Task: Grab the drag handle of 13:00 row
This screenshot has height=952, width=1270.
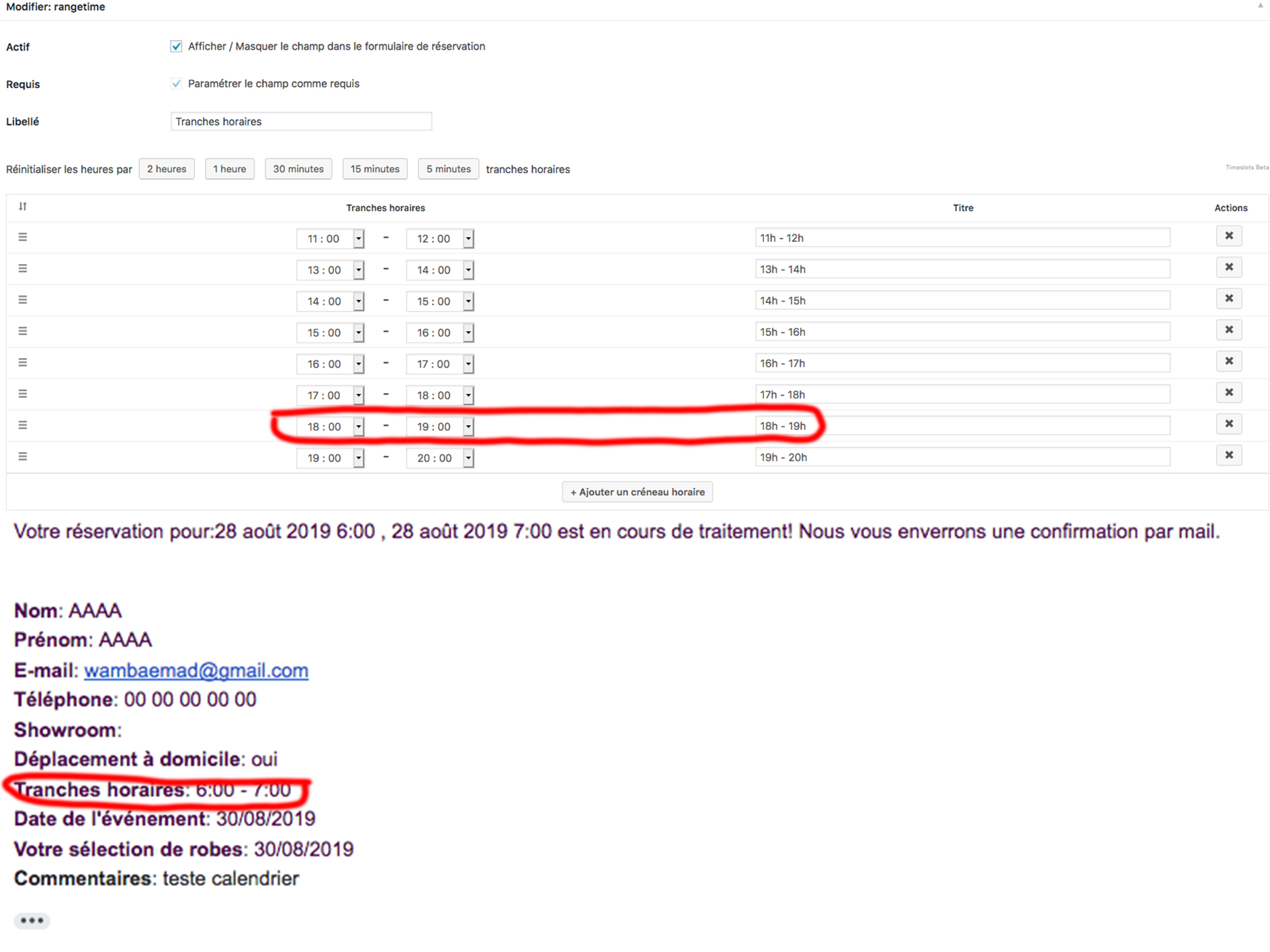Action: 23,269
